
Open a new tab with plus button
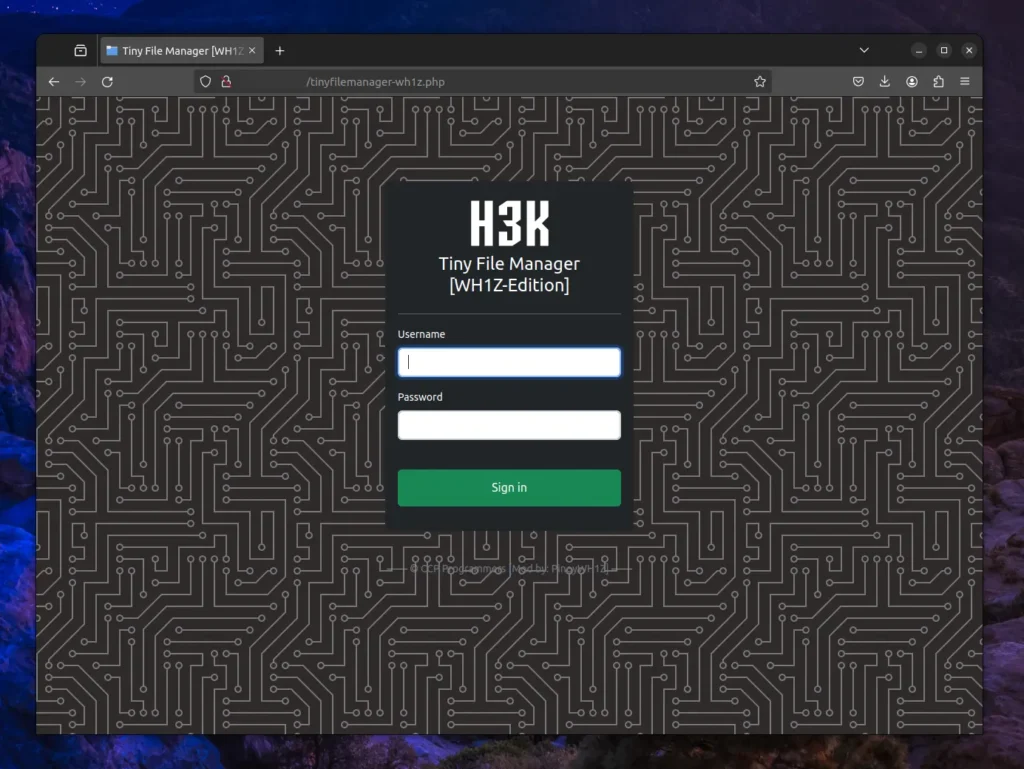point(280,51)
